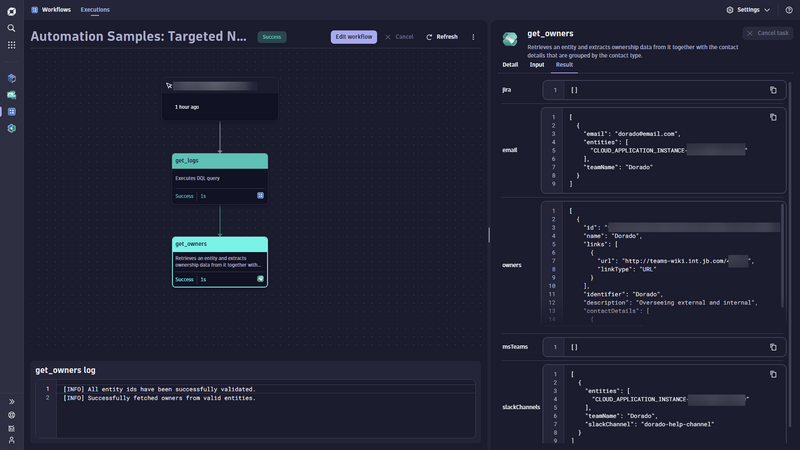800x450 pixels.
Task: Open the apps grid launcher
Action: click(11, 45)
